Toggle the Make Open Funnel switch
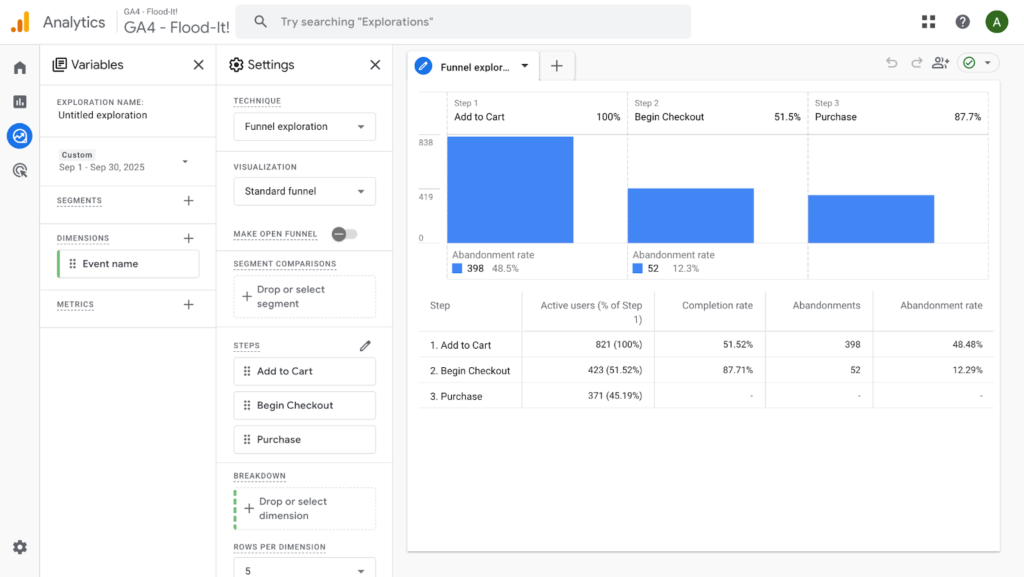 point(344,234)
